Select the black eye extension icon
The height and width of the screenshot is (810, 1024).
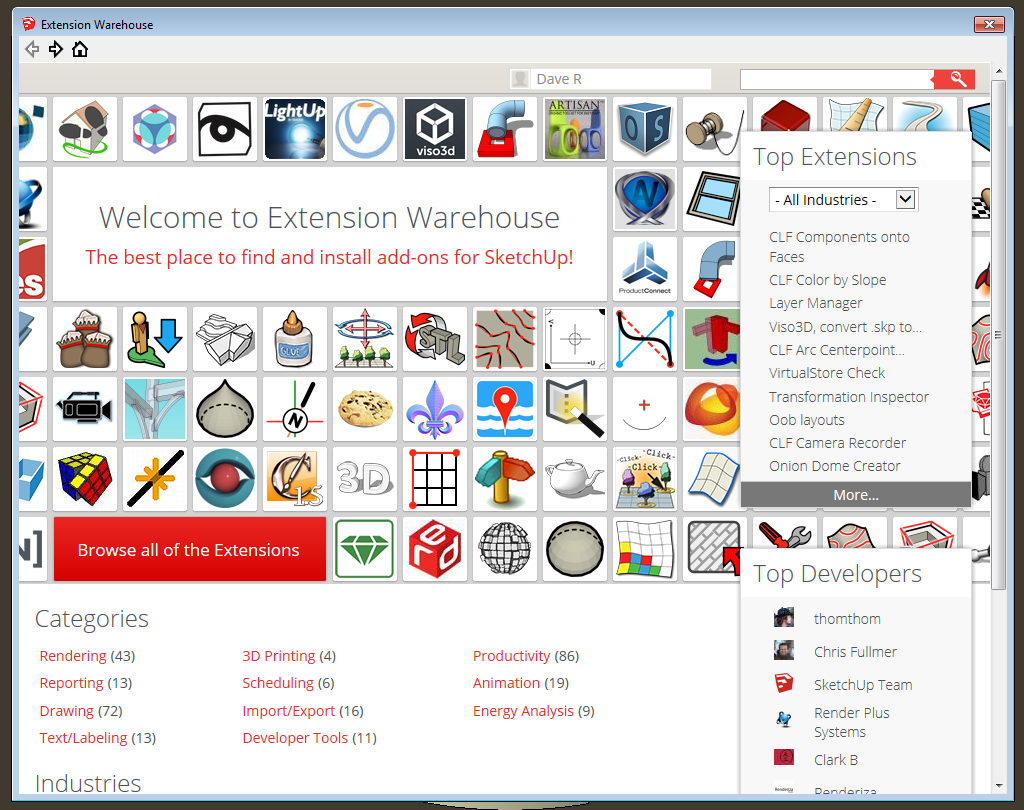(x=225, y=129)
